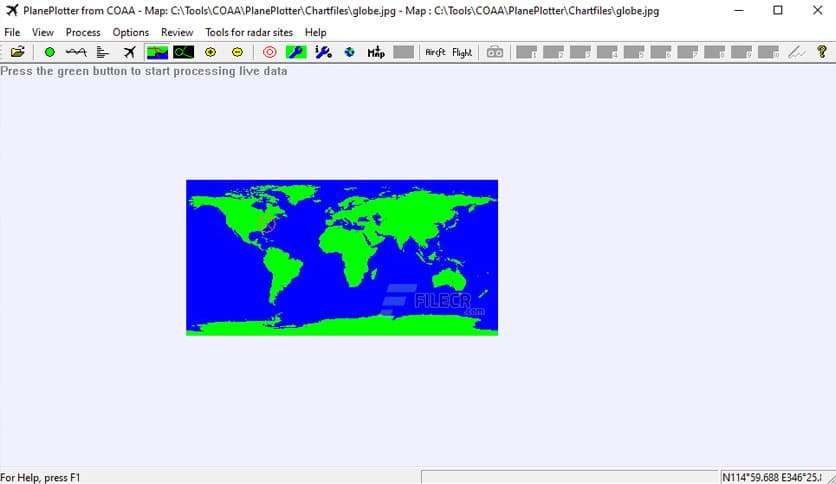836x484 pixels.
Task: Select the black outline view icon
Action: (183, 52)
